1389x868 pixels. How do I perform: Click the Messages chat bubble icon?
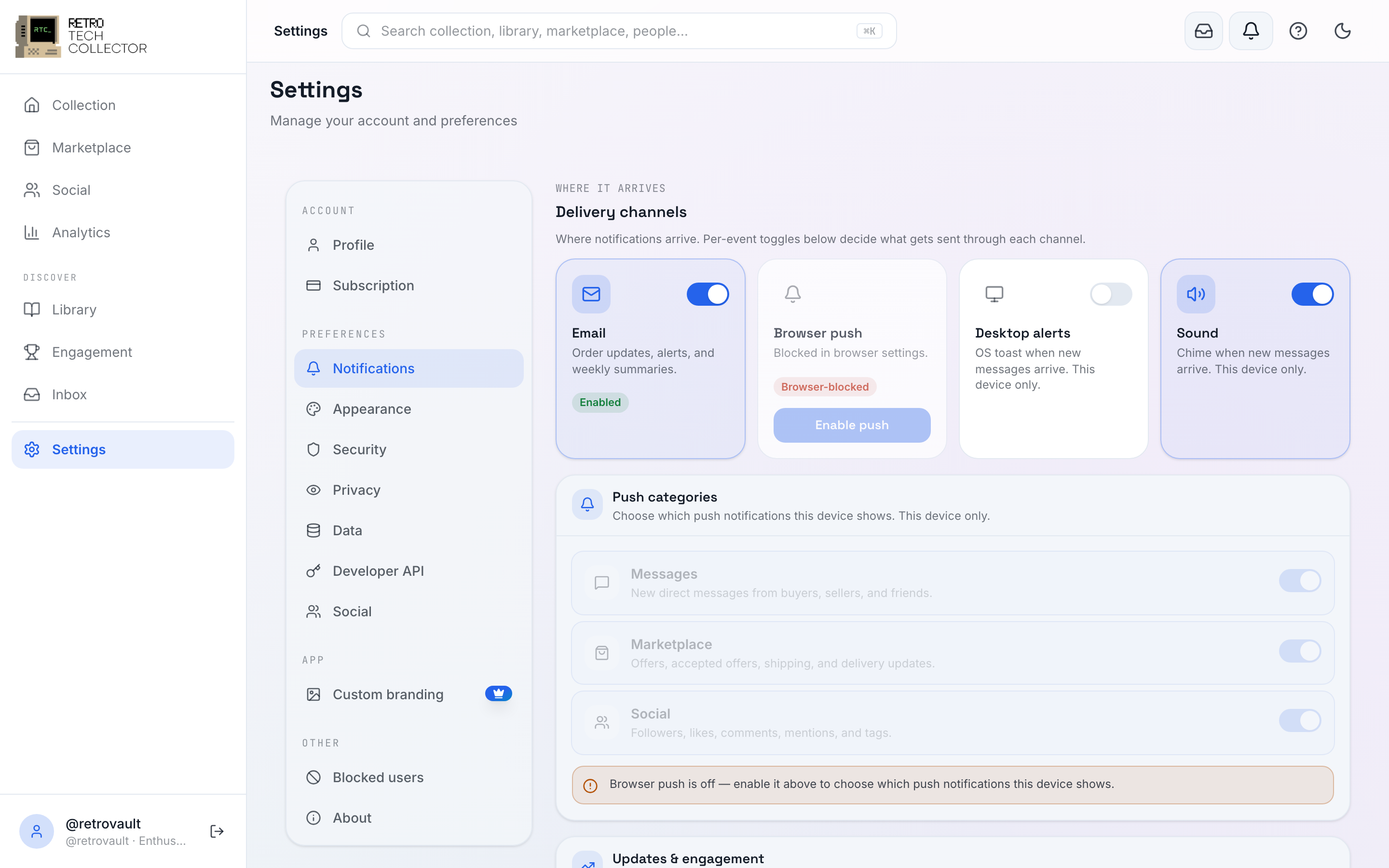[x=601, y=583]
